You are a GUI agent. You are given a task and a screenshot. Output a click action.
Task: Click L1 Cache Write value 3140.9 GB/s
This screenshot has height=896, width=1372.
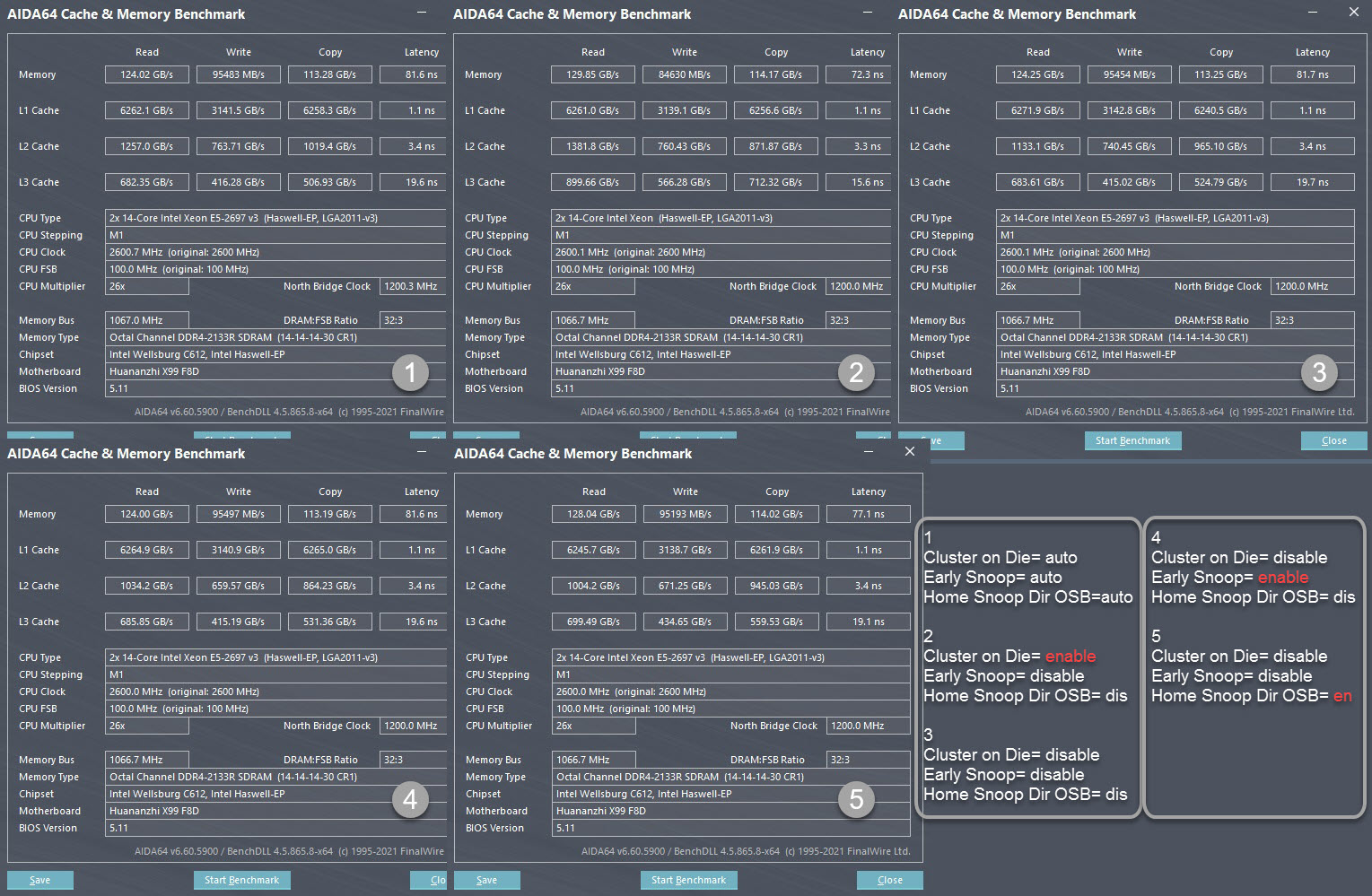click(239, 550)
